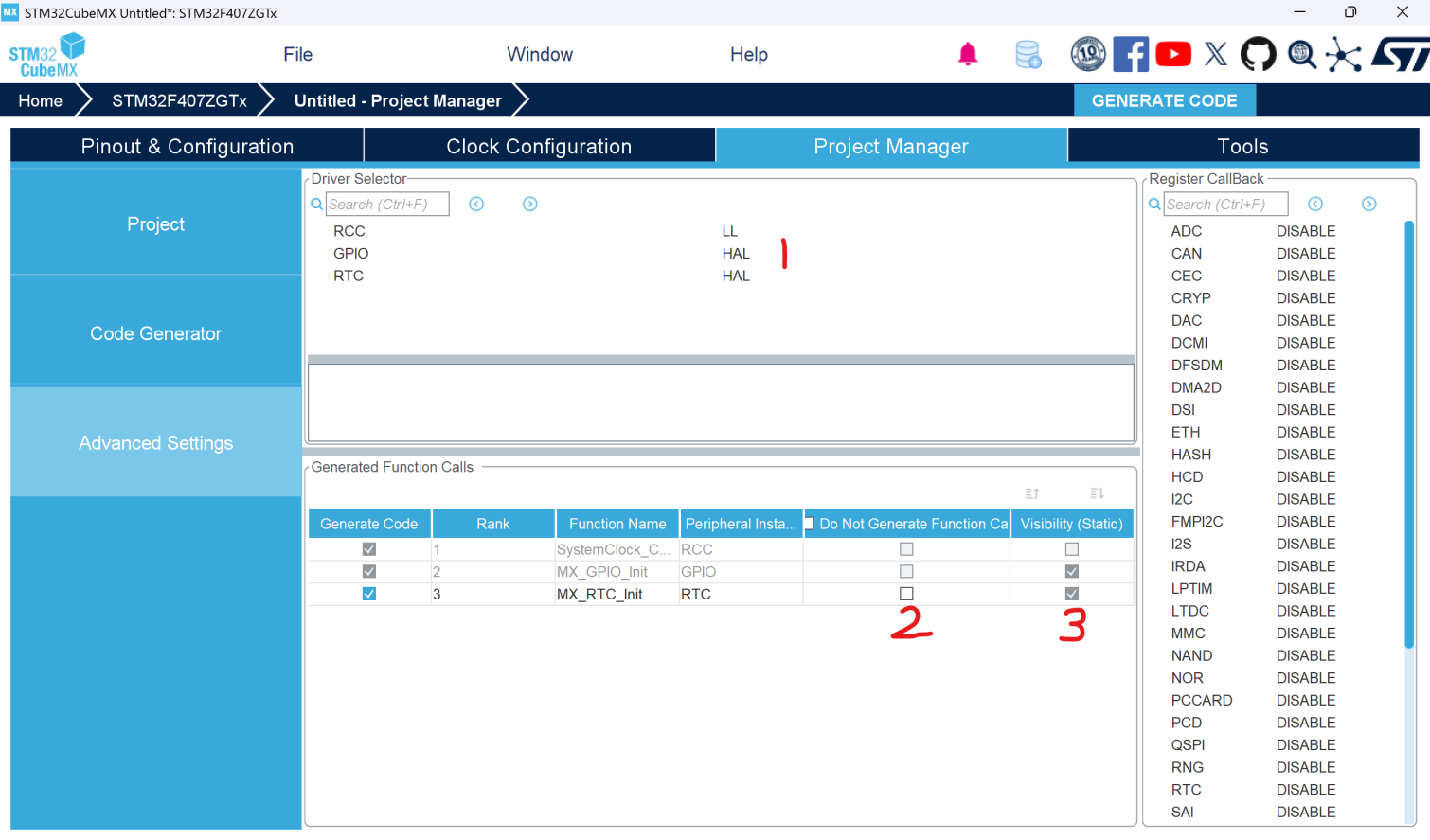Screen dimensions: 1430x840
Task: Click Untitled - Project Manager breadcrumb
Action: point(398,100)
